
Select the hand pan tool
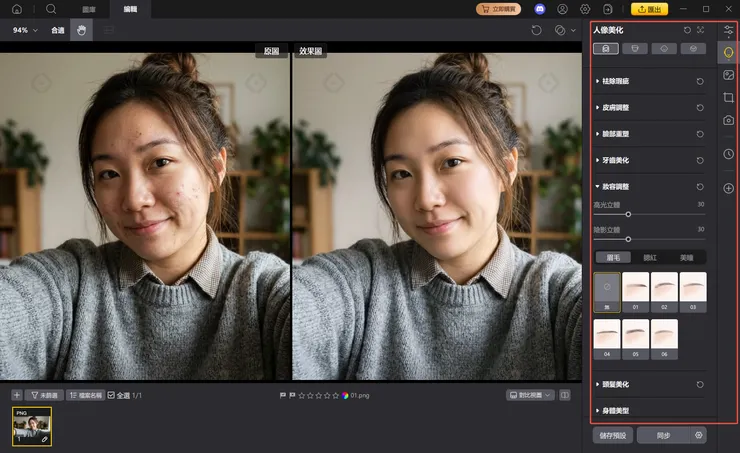82,30
